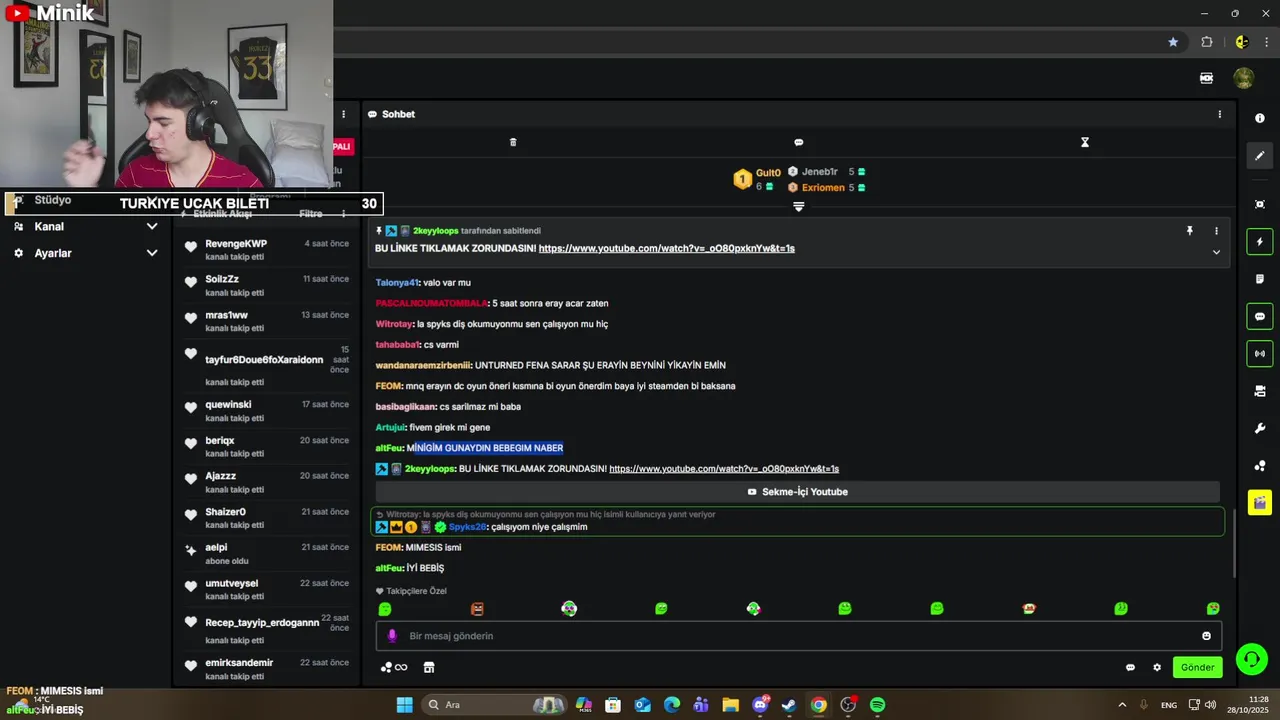The width and height of the screenshot is (1280, 720).
Task: Select Recep_tayyip_erdogannn follow event
Action: pyautogui.click(x=266, y=627)
